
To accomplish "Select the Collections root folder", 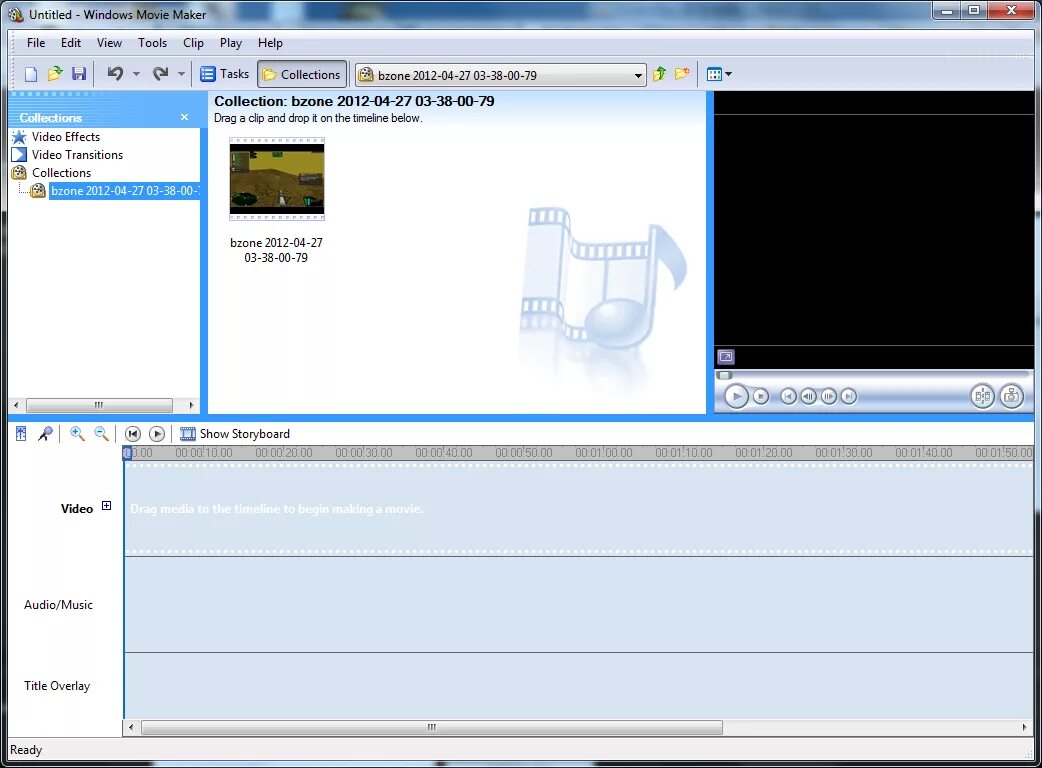I will pos(52,173).
